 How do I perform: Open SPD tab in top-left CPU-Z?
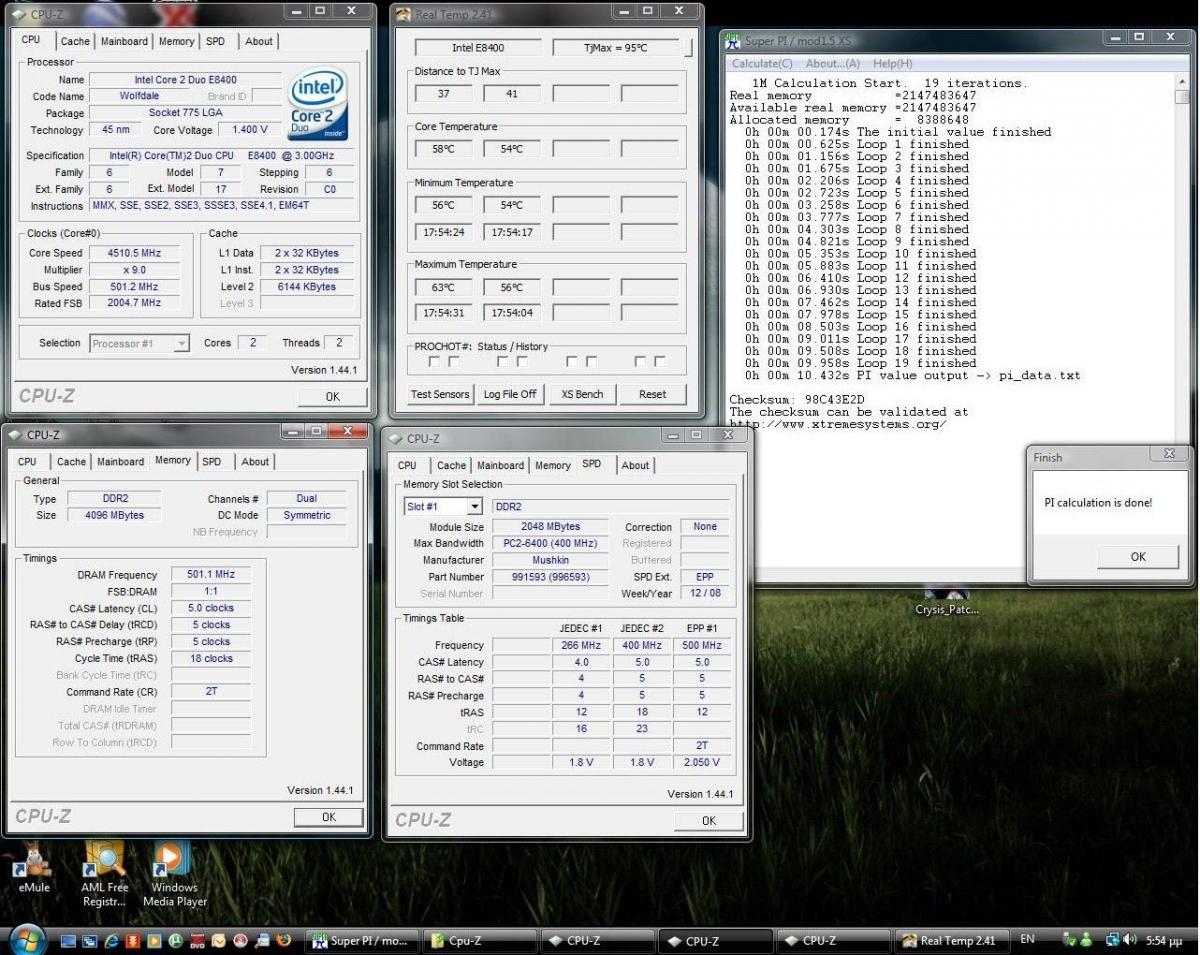215,41
